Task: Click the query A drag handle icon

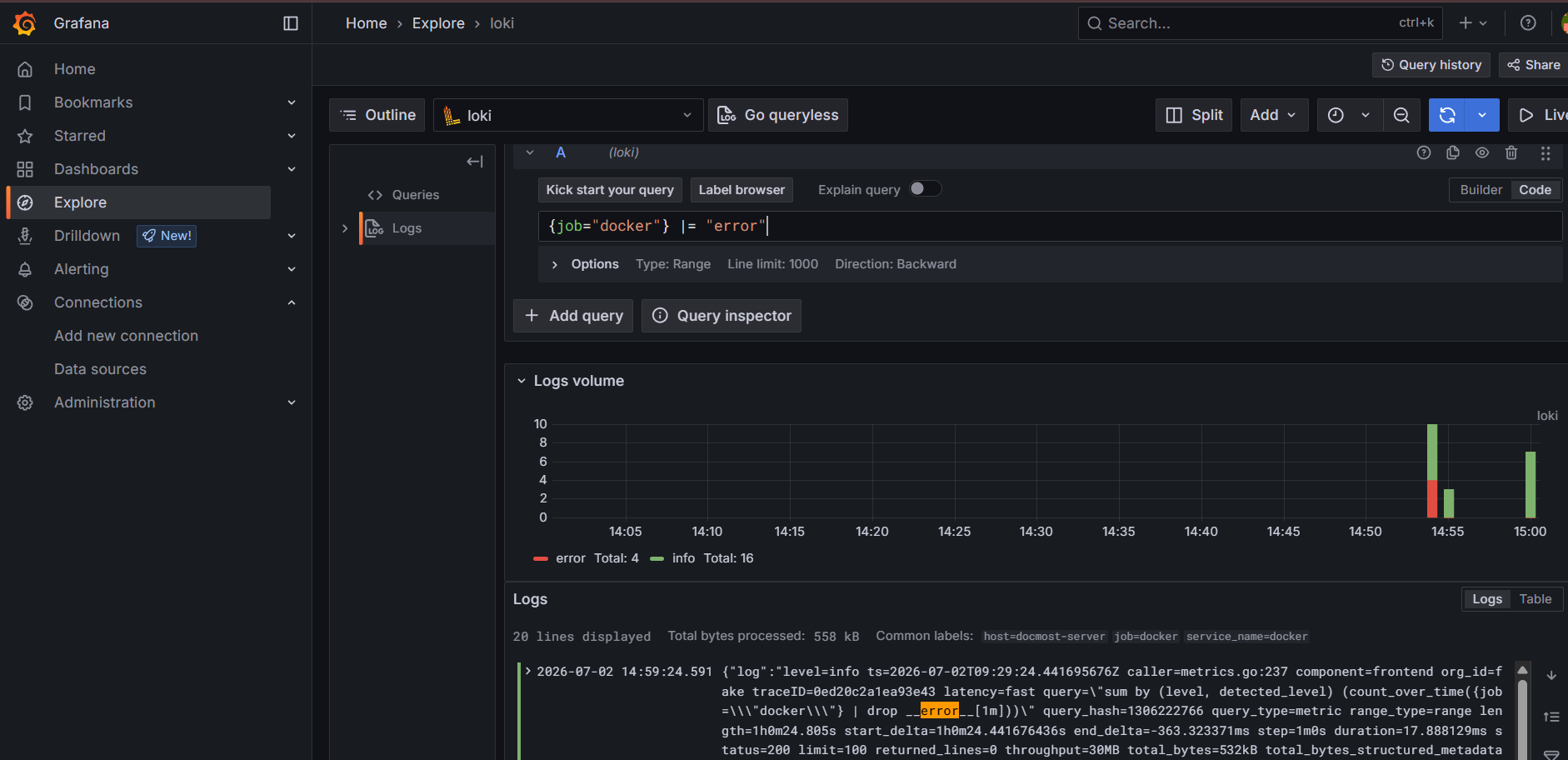Action: tap(1546, 152)
